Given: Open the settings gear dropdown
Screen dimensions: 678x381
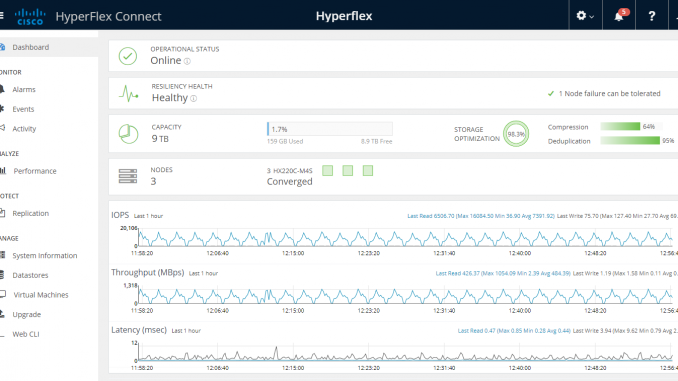Looking at the screenshot, I should click(x=585, y=16).
